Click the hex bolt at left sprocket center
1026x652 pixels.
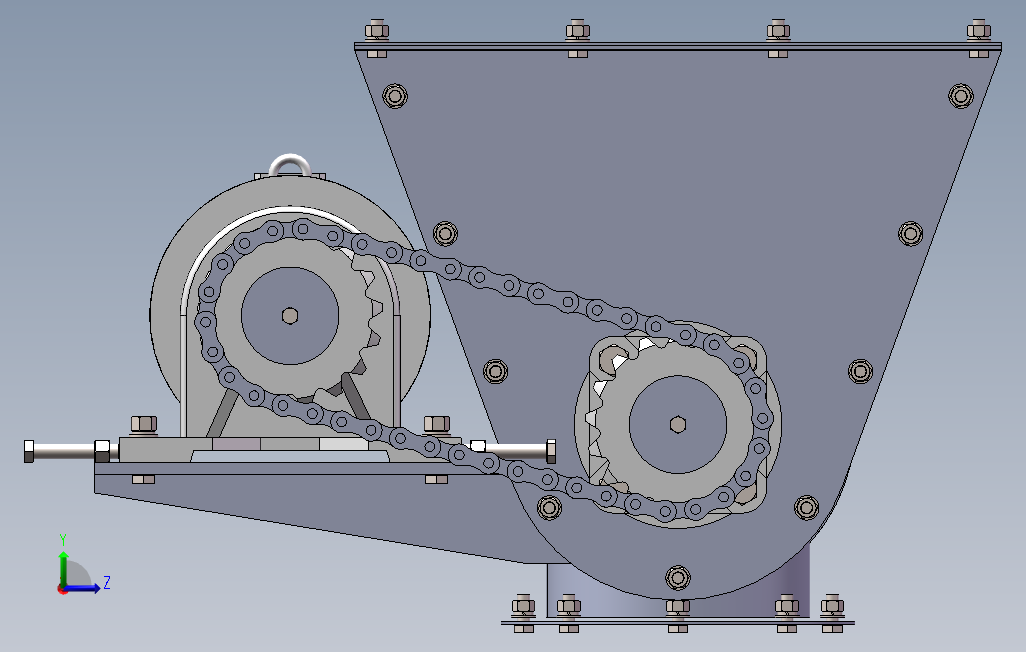click(290, 316)
